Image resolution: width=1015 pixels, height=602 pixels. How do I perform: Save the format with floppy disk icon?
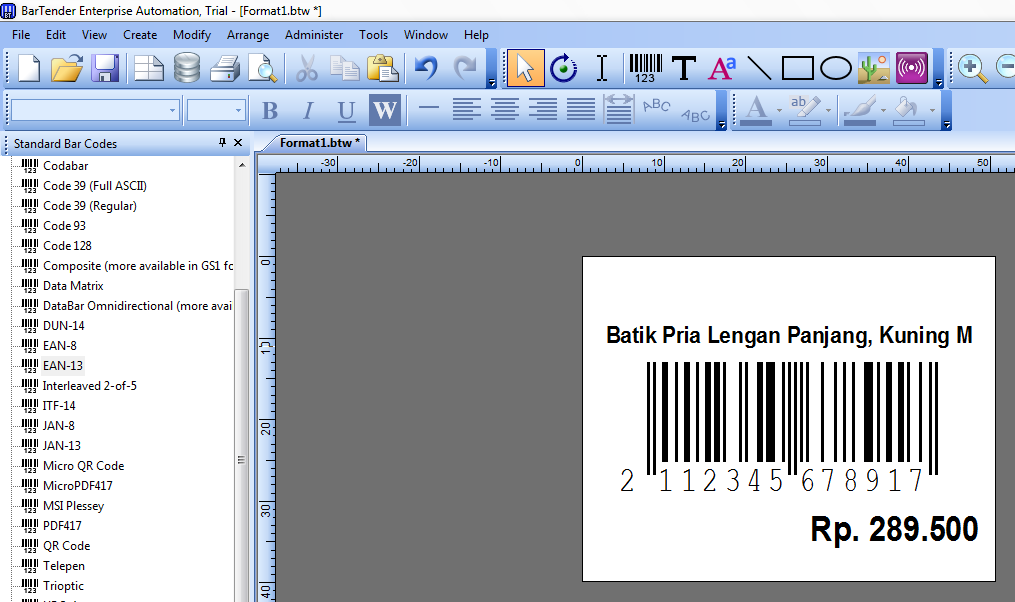pyautogui.click(x=105, y=68)
